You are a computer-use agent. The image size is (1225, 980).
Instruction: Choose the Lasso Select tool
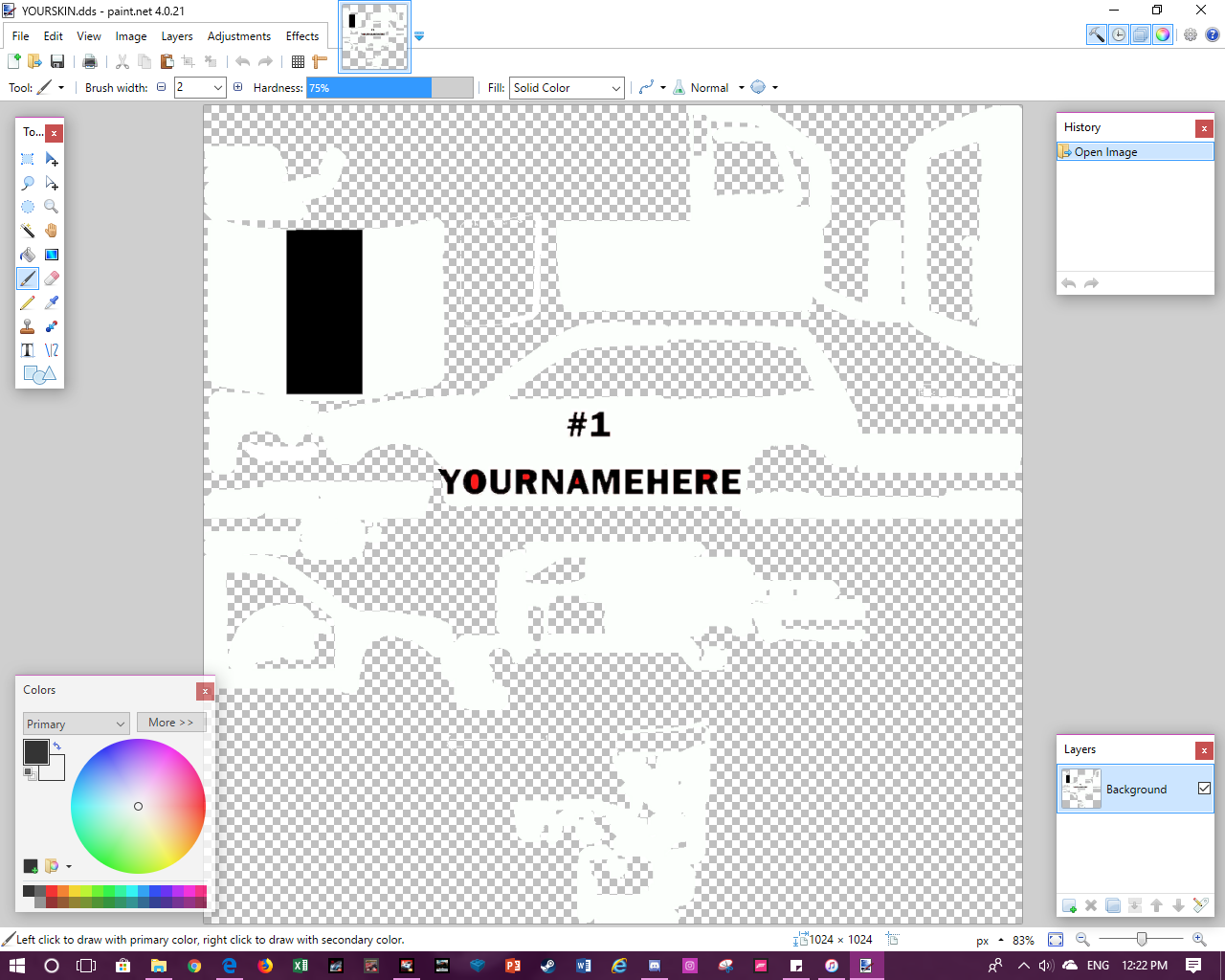[28, 183]
